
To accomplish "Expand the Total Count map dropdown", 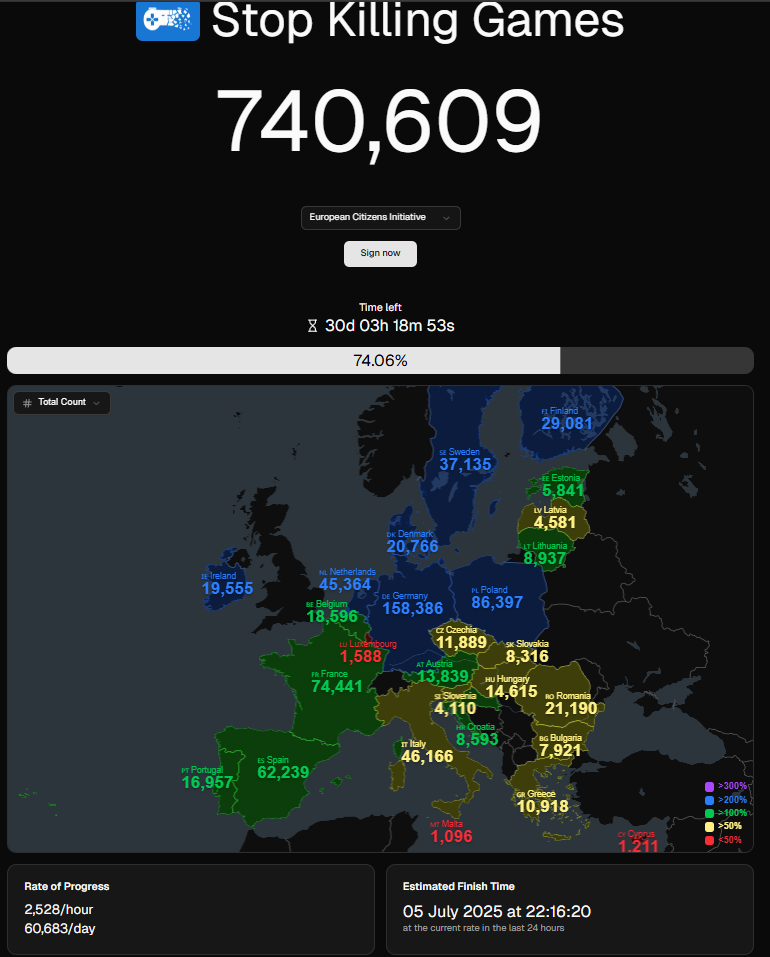I will 62,403.
